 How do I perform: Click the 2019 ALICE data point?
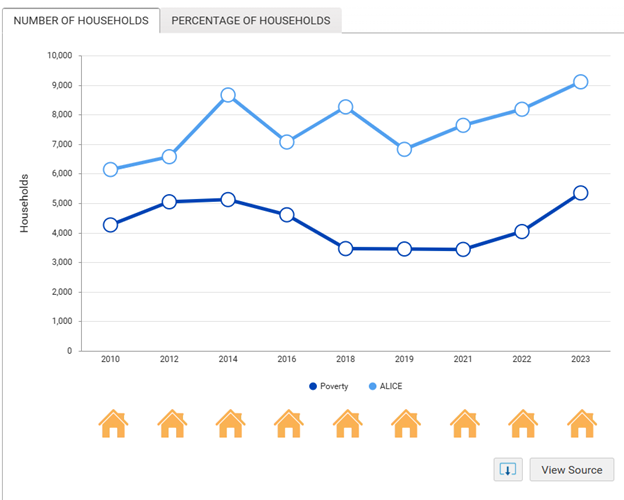click(404, 149)
